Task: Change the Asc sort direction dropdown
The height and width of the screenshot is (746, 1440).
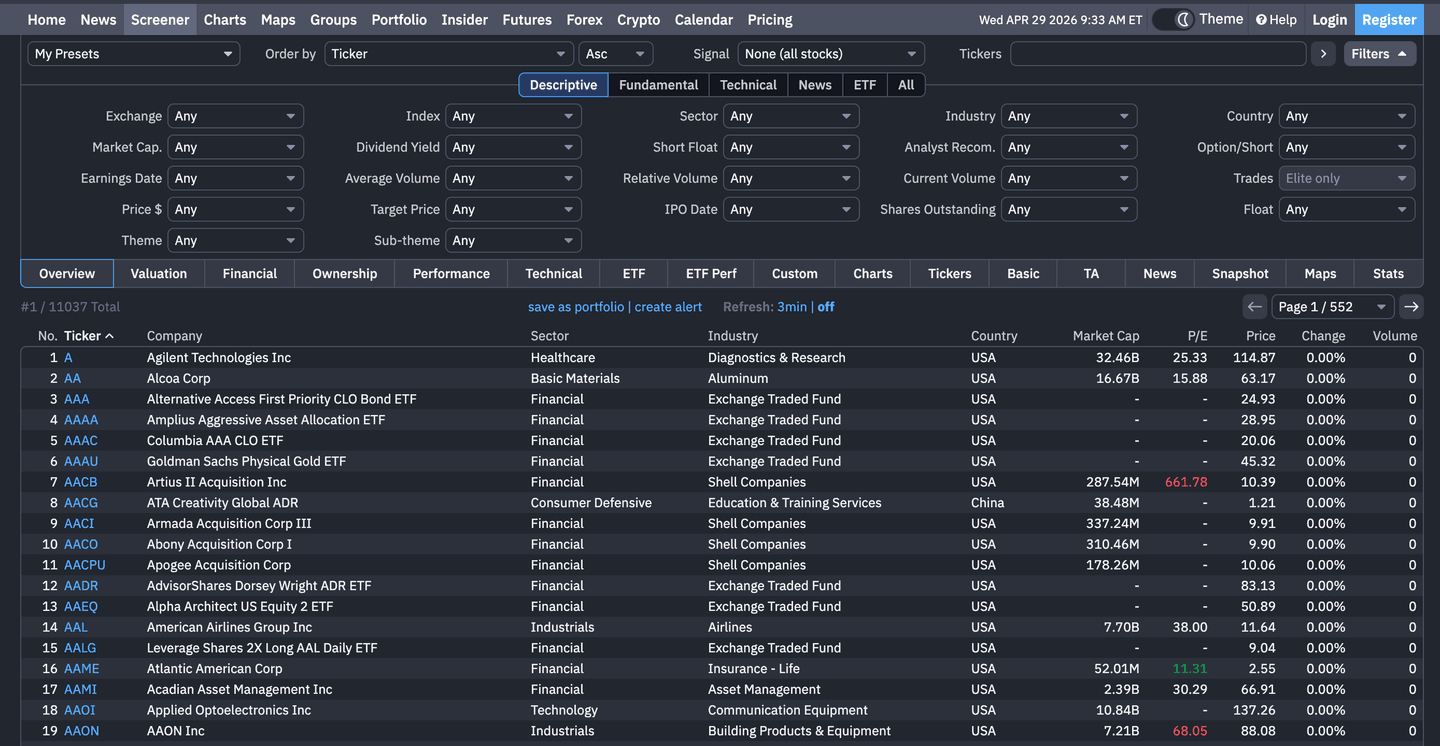Action: click(x=616, y=54)
